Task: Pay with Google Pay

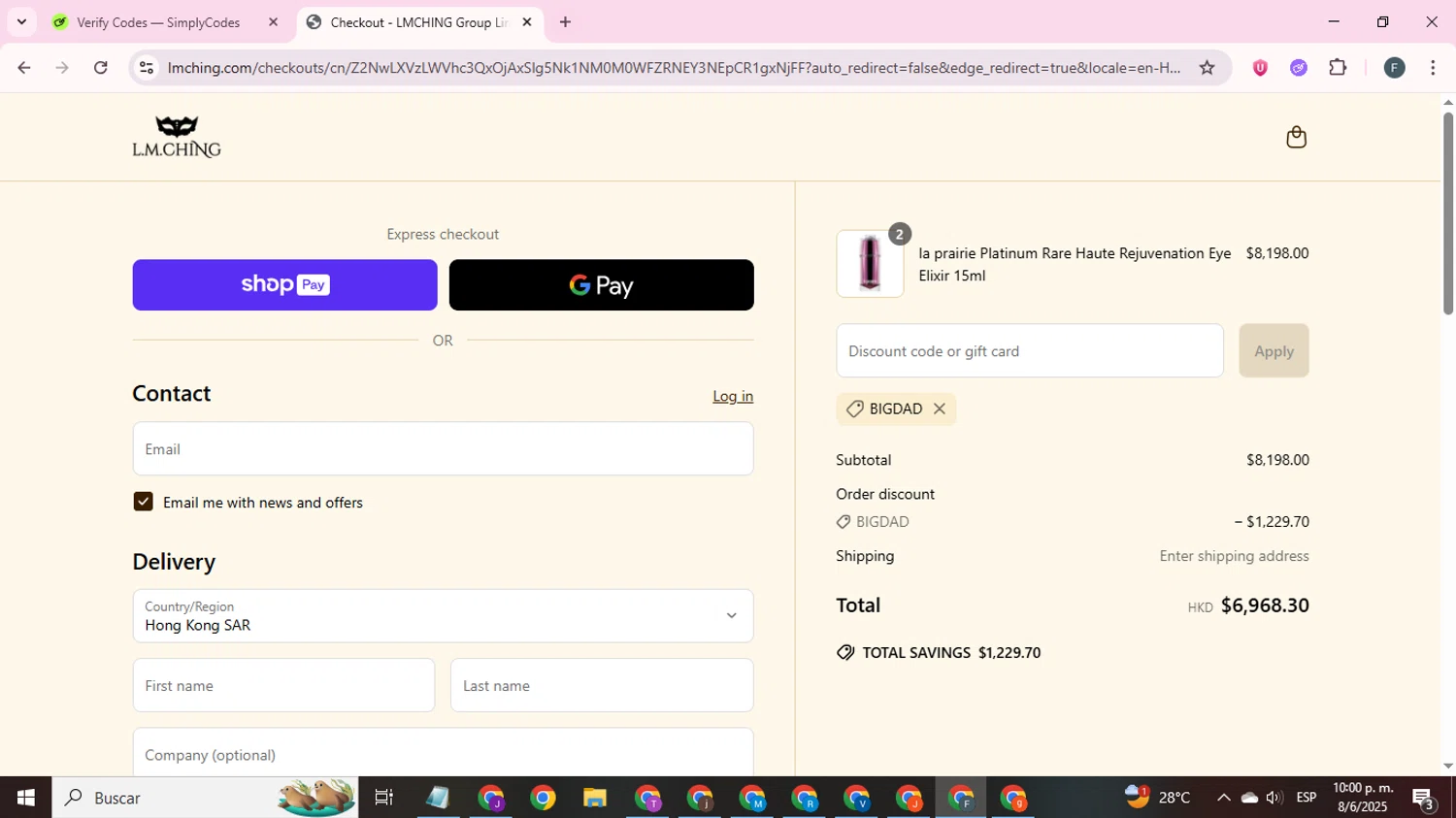Action: pyautogui.click(x=601, y=285)
